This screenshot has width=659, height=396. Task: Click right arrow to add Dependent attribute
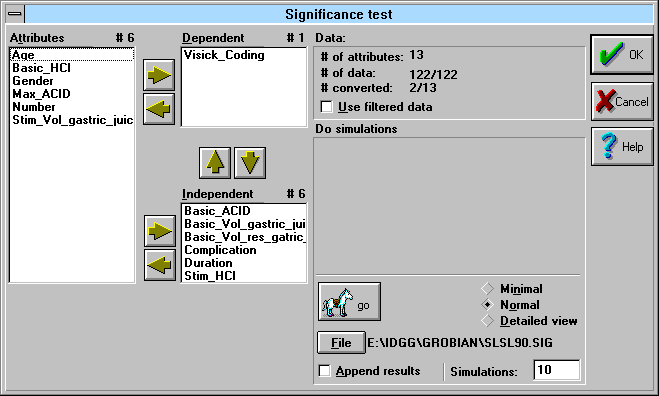pos(159,75)
